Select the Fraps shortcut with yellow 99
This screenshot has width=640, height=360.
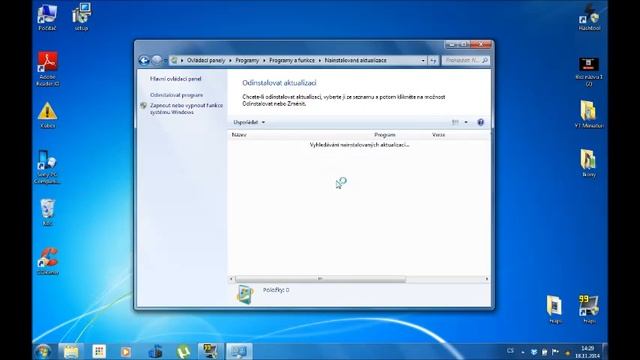click(x=589, y=309)
